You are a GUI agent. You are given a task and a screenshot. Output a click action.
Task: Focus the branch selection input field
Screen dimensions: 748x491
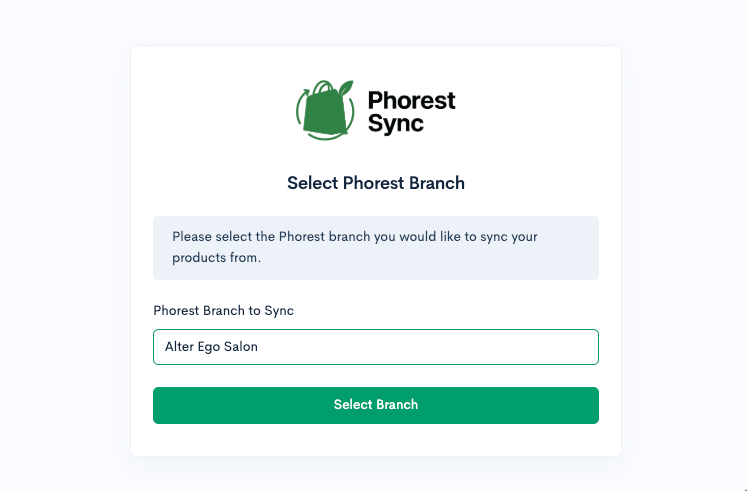(375, 347)
